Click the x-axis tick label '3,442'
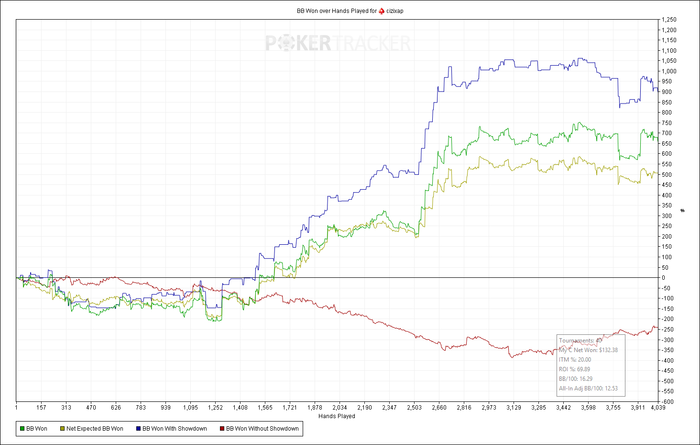Viewport: 700px width, 445px height. (x=563, y=408)
